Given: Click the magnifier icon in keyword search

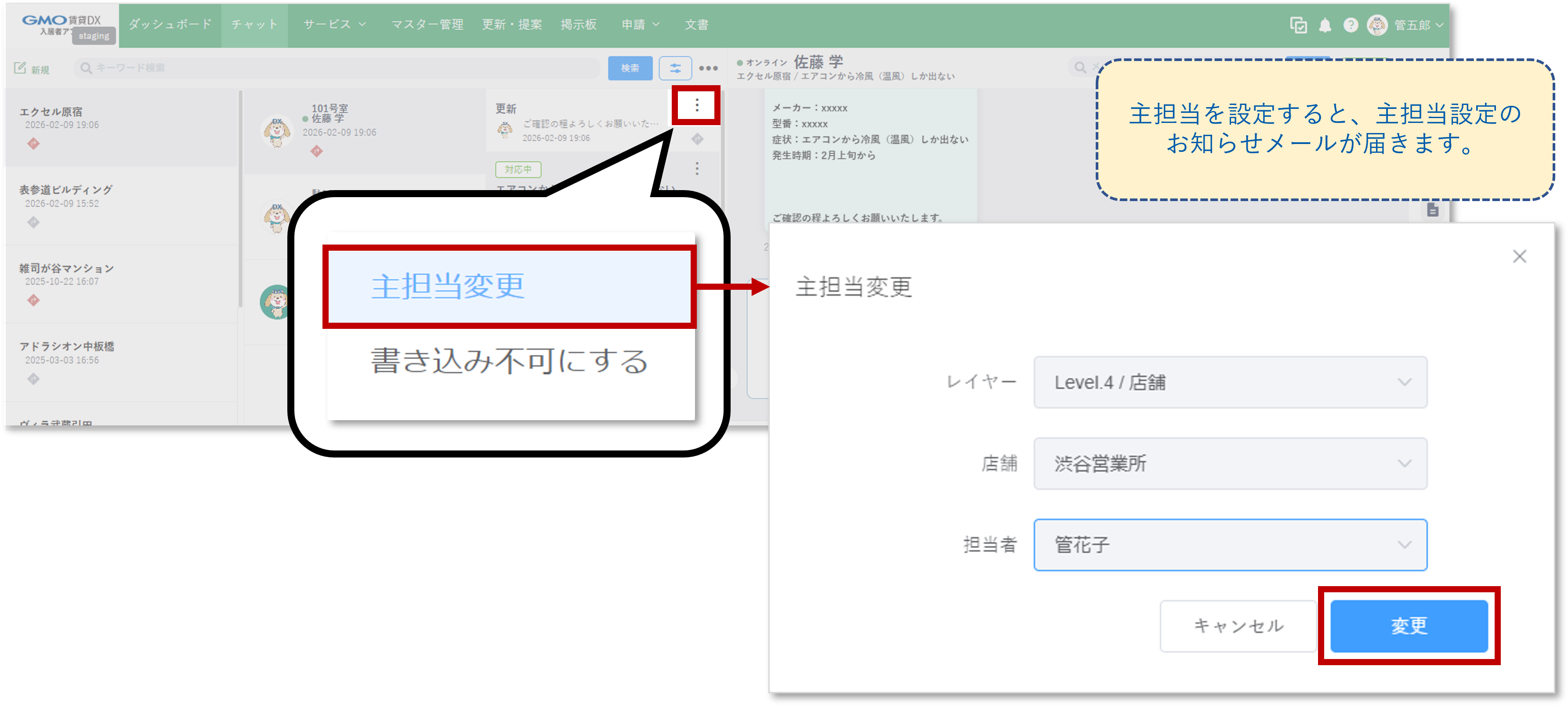Looking at the screenshot, I should (86, 68).
